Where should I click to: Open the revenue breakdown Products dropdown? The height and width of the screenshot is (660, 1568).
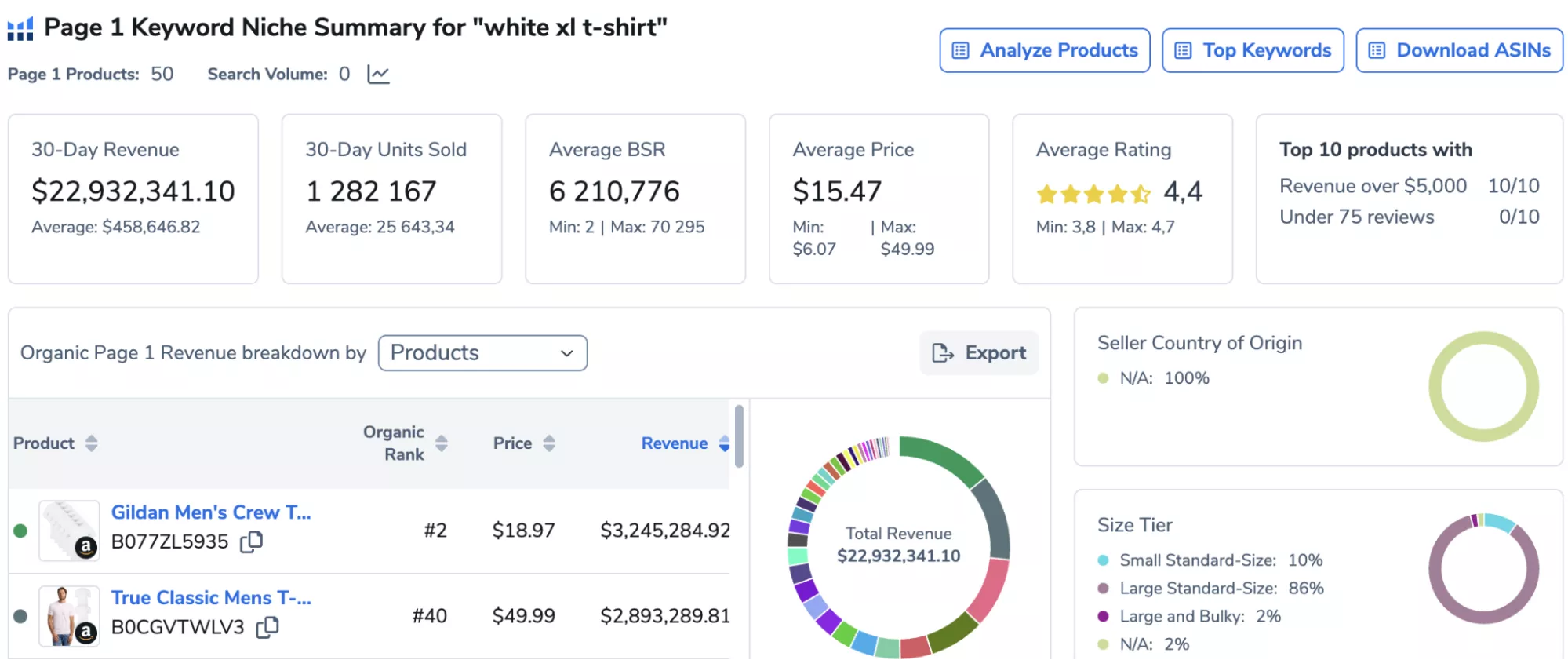tap(482, 353)
